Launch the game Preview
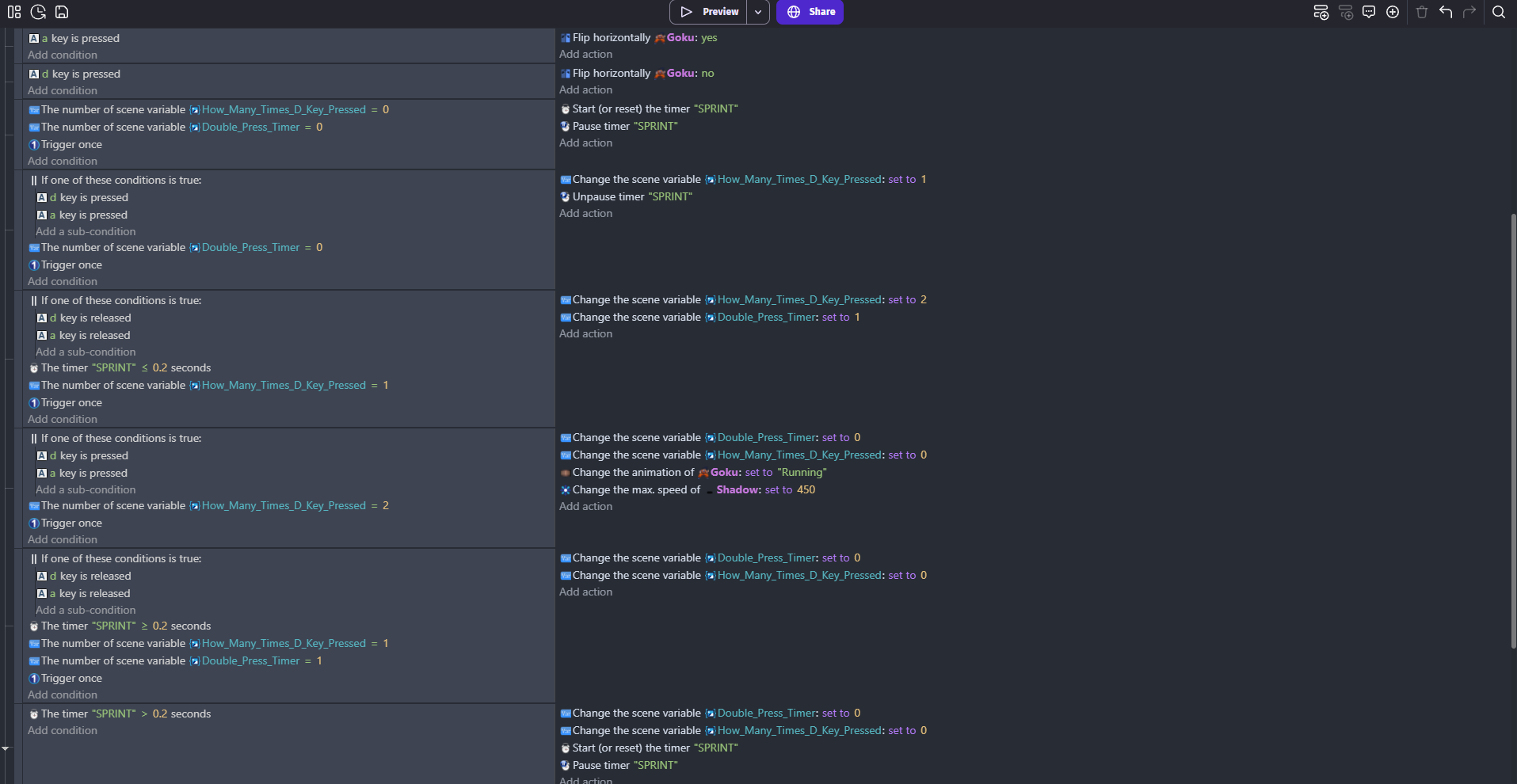 pos(709,12)
